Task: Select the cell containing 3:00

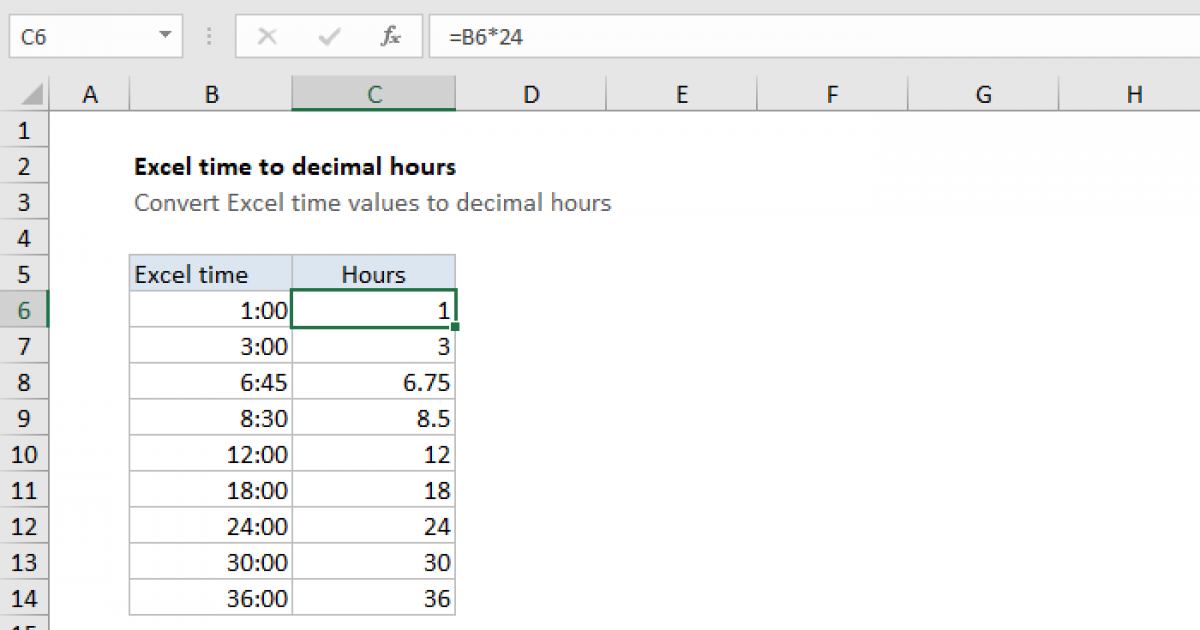Action: [x=211, y=346]
